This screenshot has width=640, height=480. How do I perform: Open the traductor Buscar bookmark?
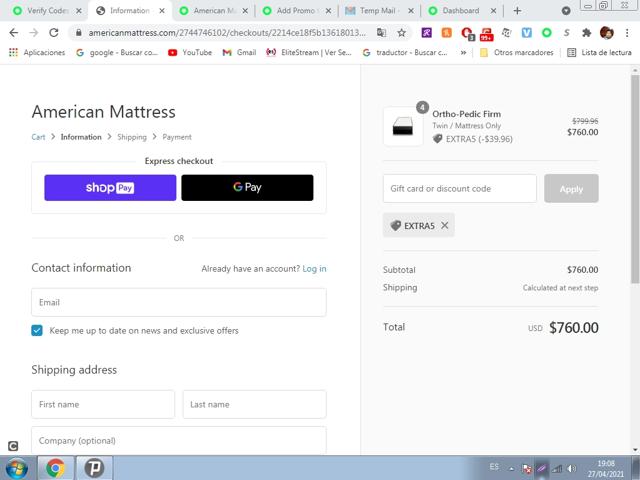point(406,52)
